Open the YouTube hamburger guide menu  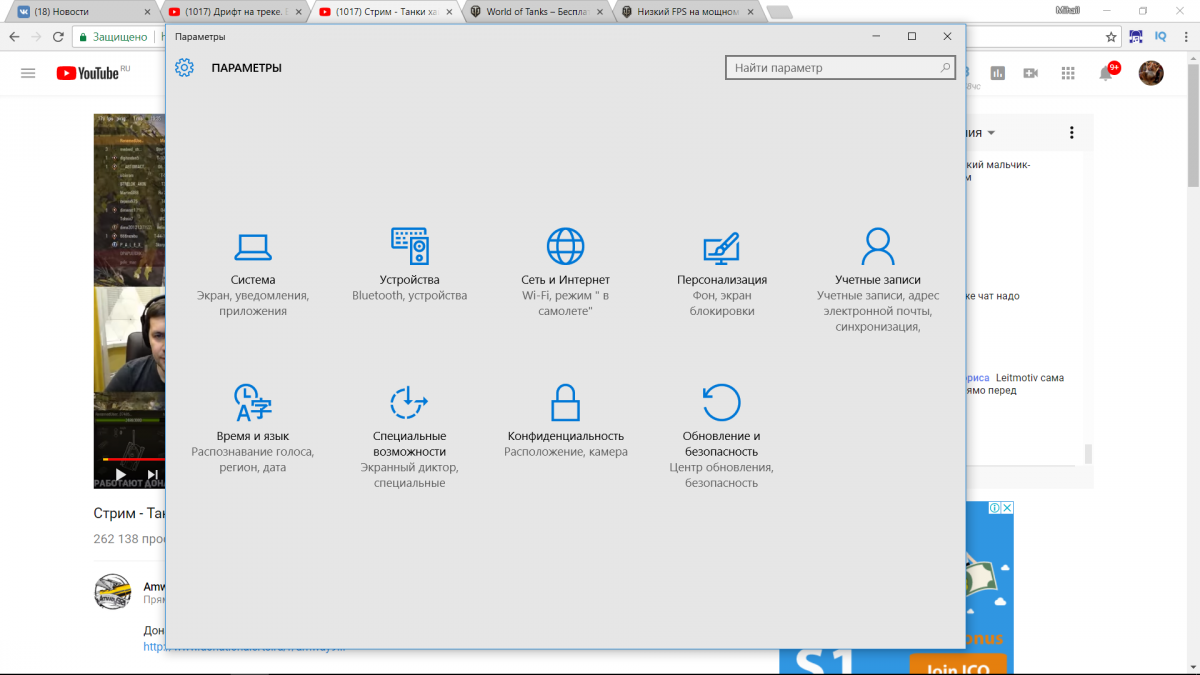pyautogui.click(x=28, y=73)
